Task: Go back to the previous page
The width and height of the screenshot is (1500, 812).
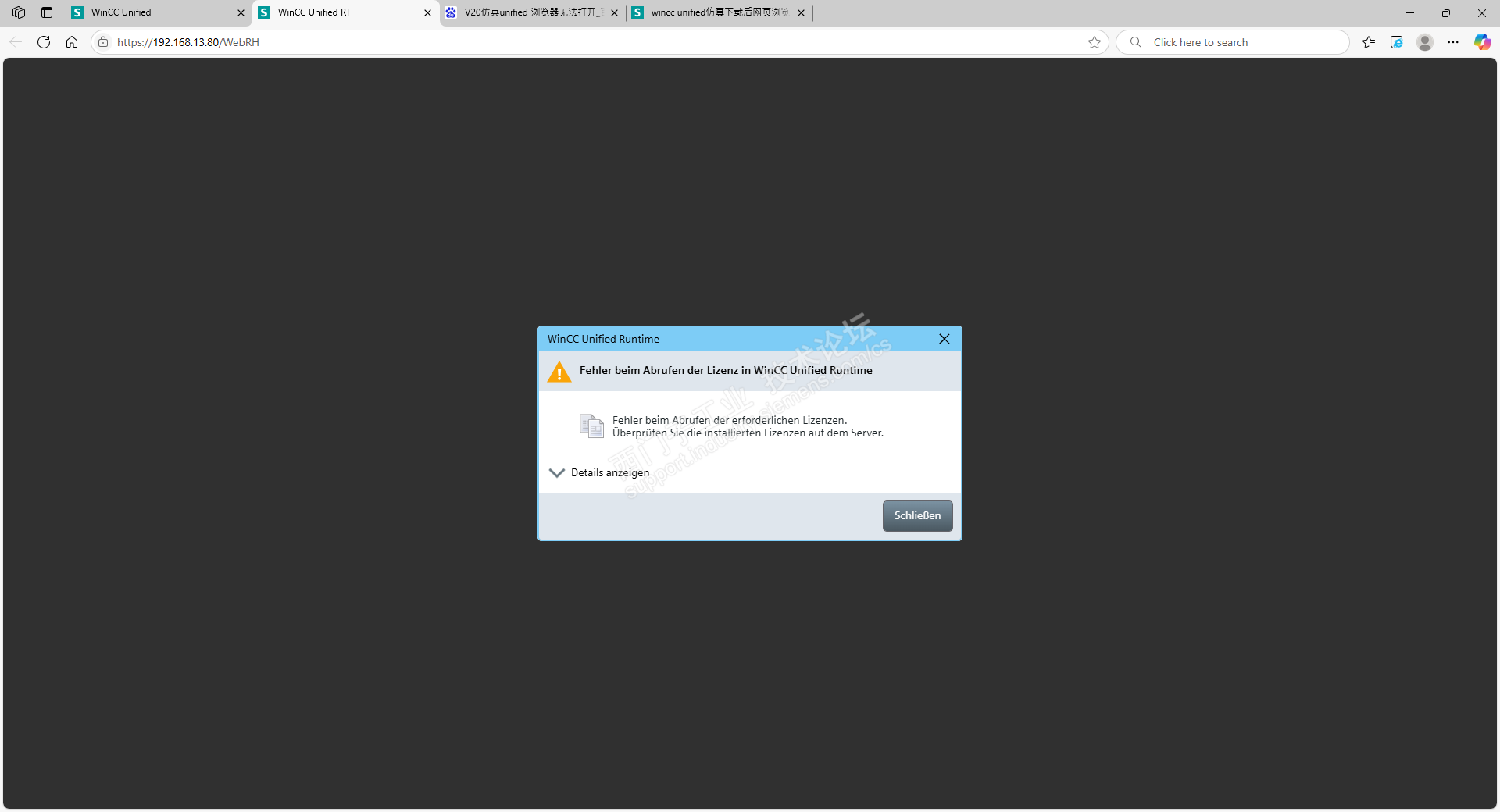Action: tap(16, 42)
